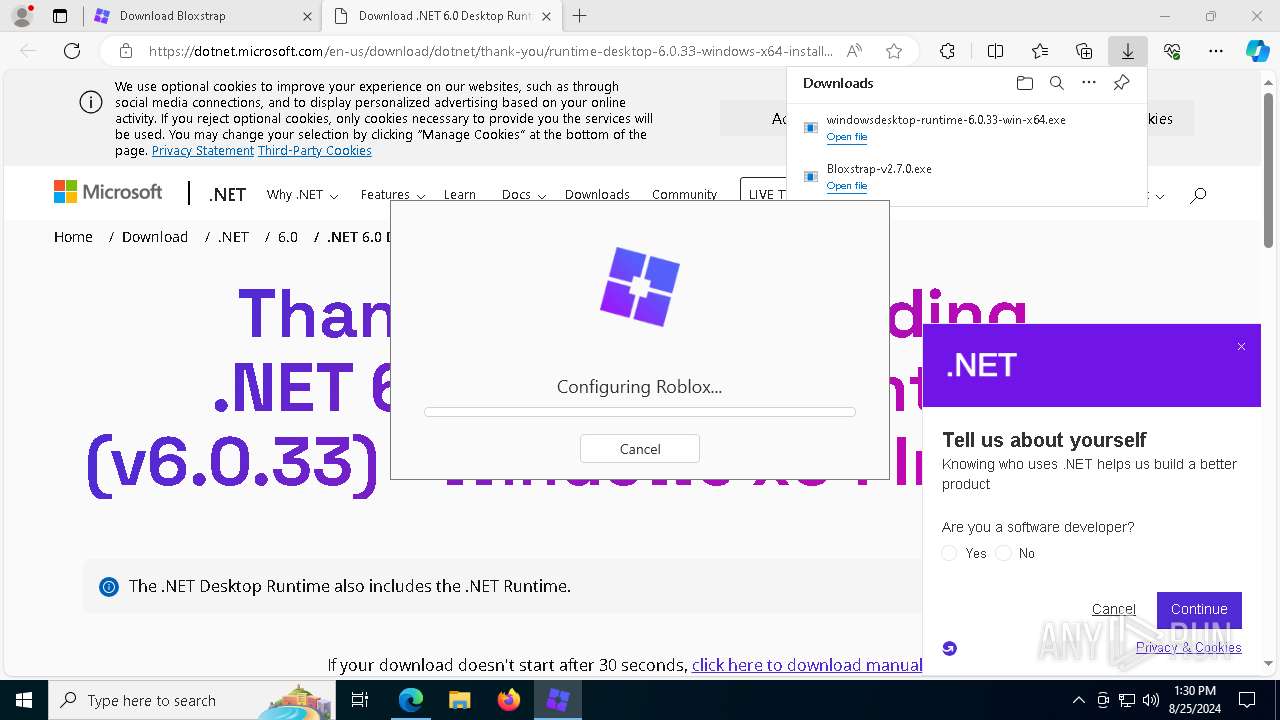This screenshot has width=1280, height=720.
Task: Select No for software developer
Action: click(1003, 553)
